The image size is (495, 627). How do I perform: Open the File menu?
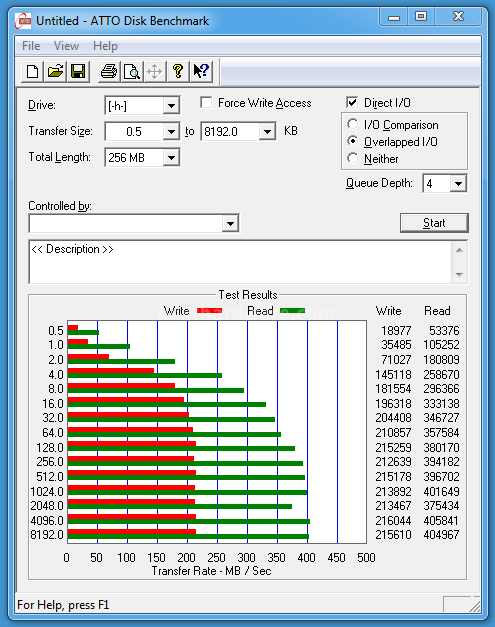pos(31,46)
